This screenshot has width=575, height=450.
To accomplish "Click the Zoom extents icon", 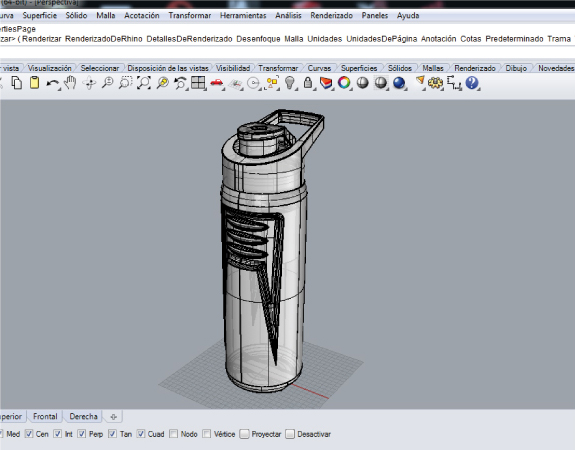I will tap(144, 83).
